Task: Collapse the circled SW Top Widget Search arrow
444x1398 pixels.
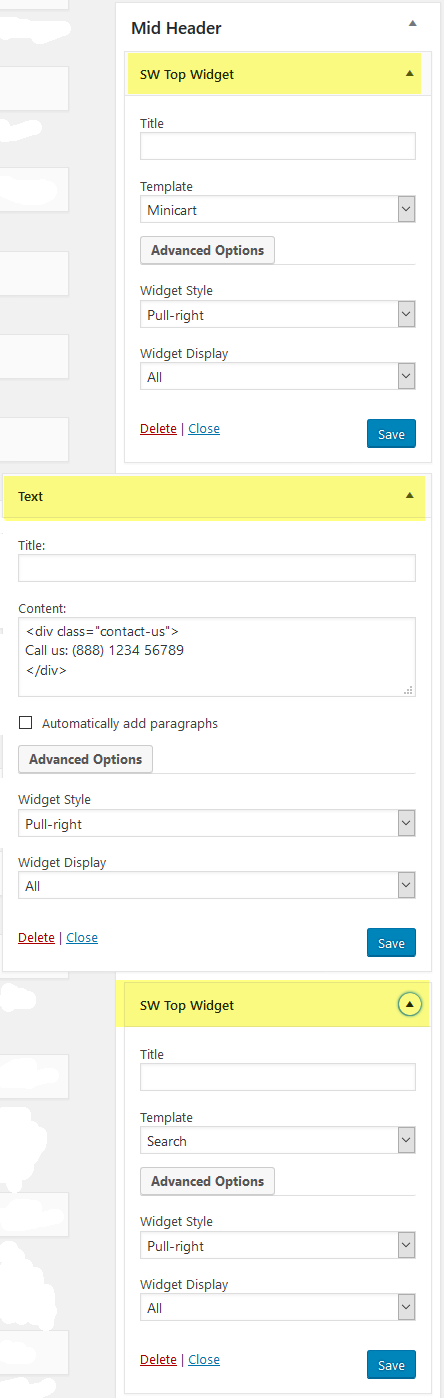Action: pyautogui.click(x=409, y=1005)
